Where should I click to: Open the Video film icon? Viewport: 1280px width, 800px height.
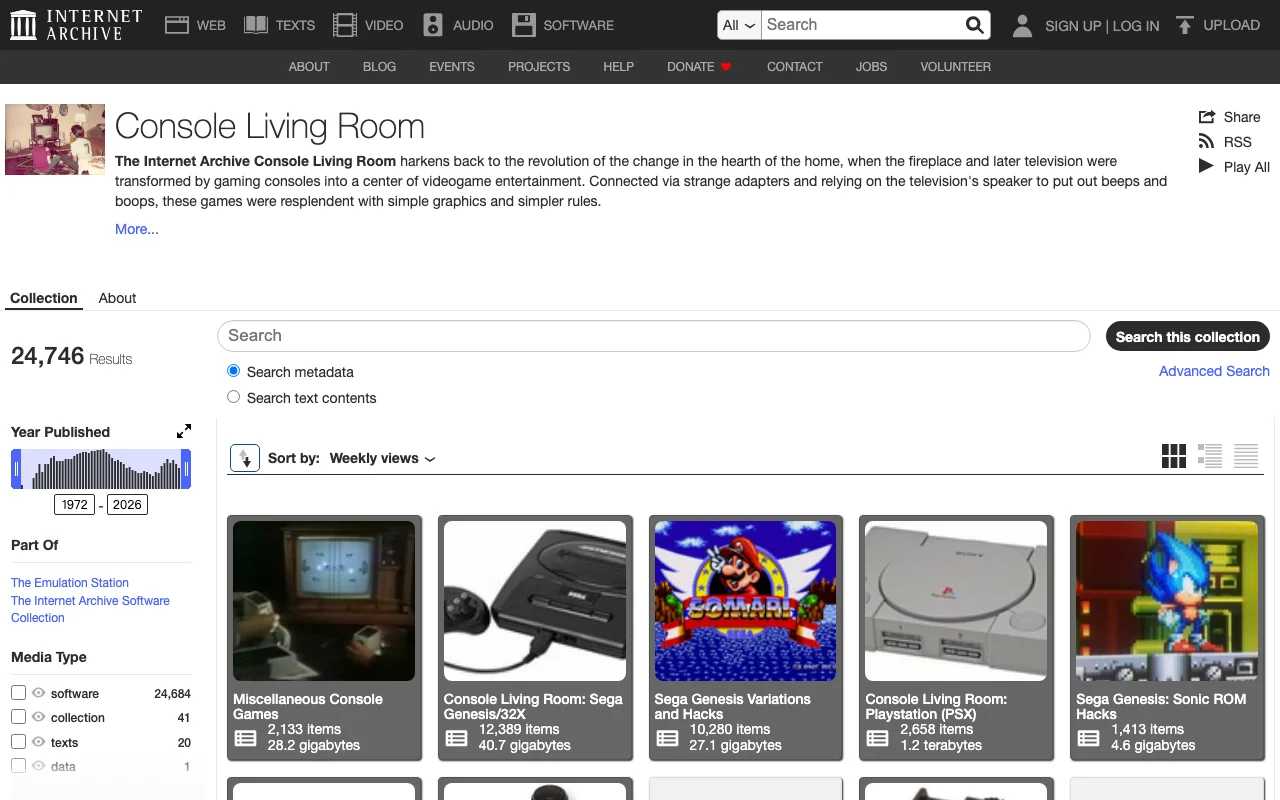point(345,25)
